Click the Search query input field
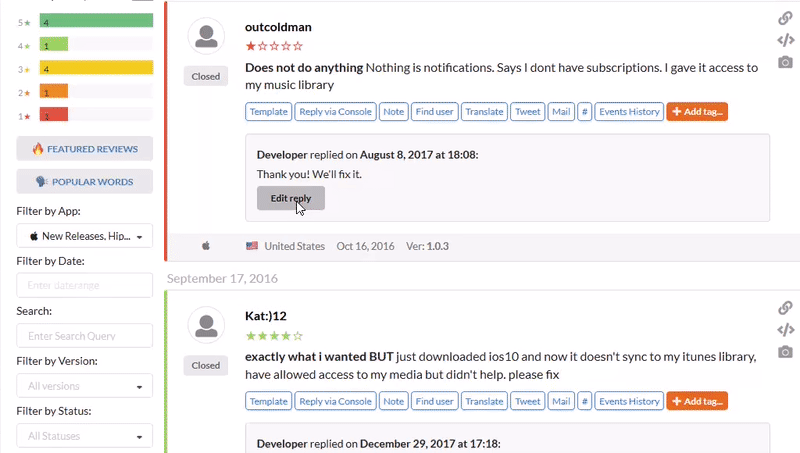The width and height of the screenshot is (800, 453). 85,337
